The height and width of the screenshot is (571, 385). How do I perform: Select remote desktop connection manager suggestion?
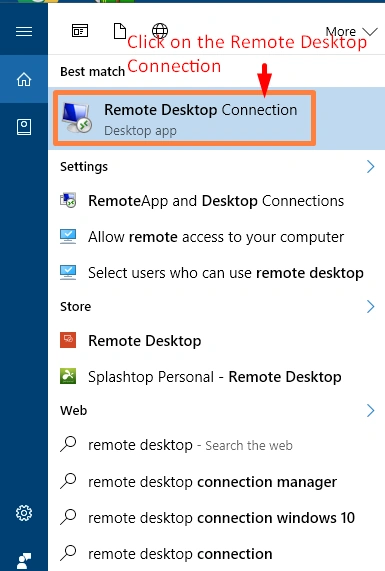tap(216, 482)
